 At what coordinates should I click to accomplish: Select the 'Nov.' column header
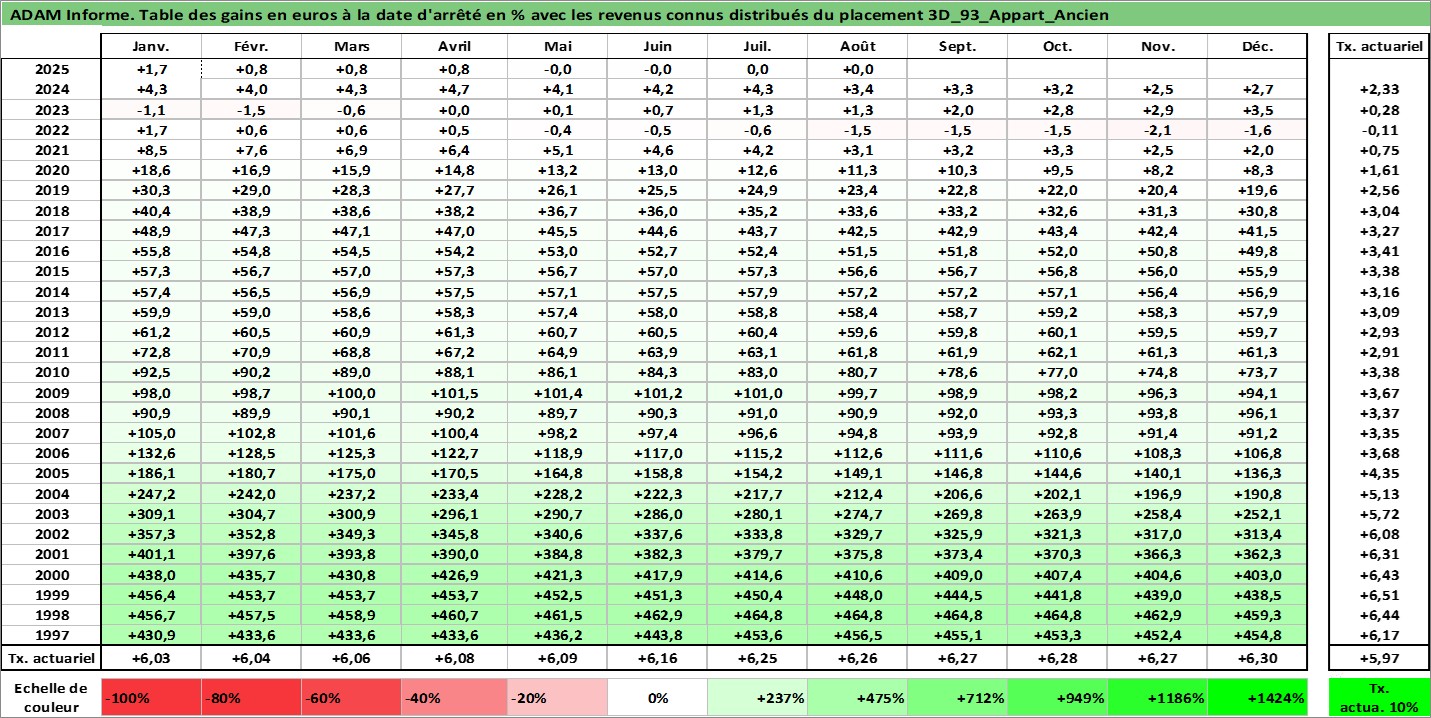pyautogui.click(x=1157, y=47)
